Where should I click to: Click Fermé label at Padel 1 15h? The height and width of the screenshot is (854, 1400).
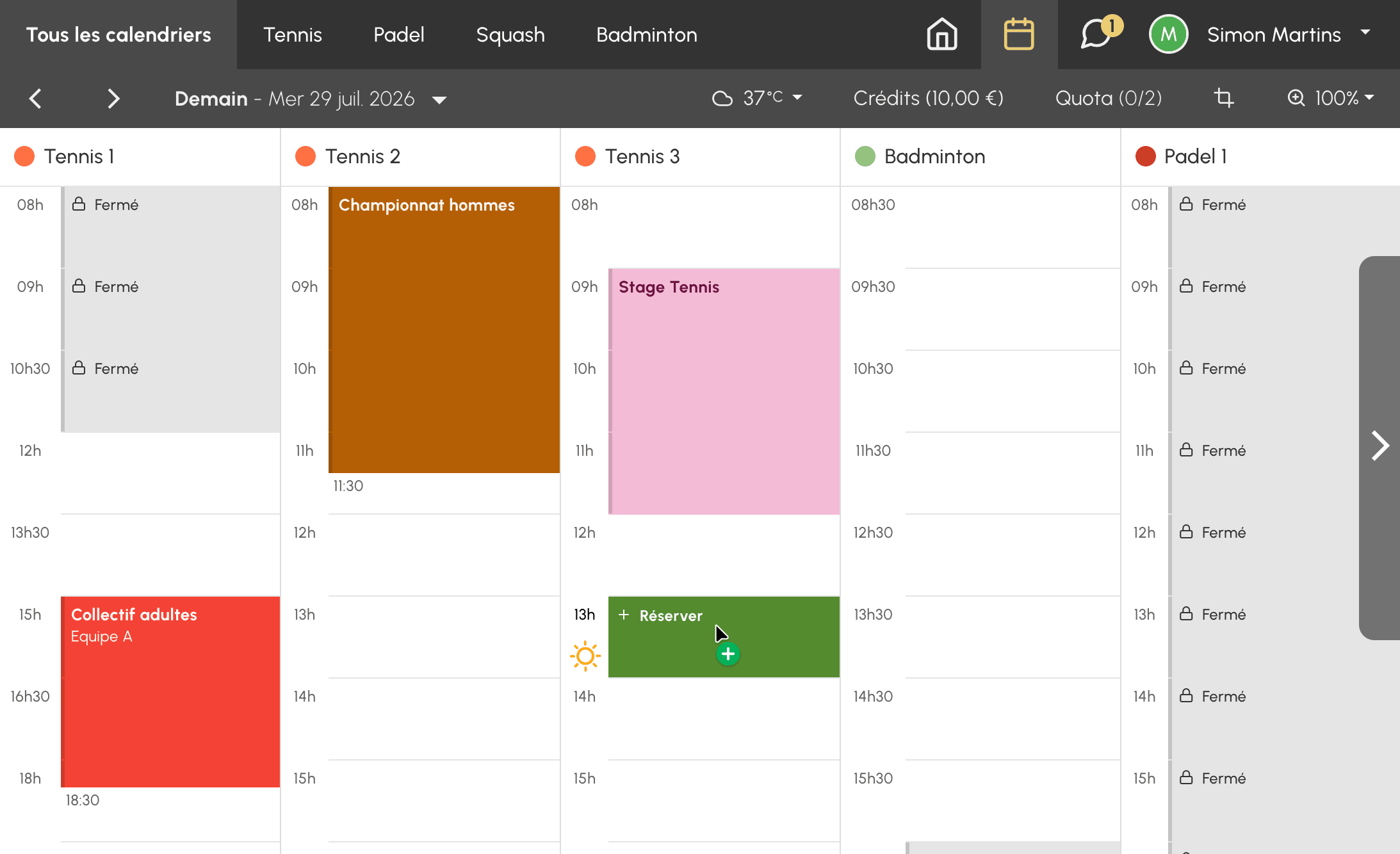coord(1224,778)
